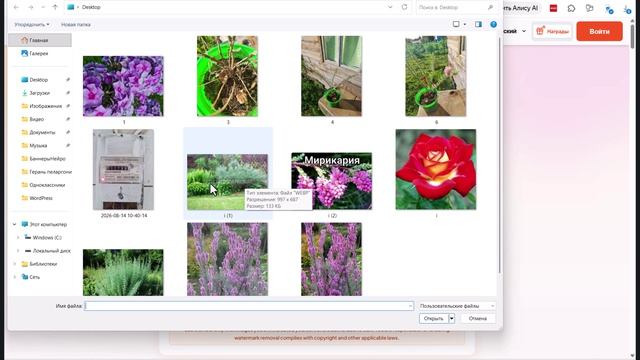Go back with the dialog's back arrow
The width and height of the screenshot is (640, 360).
pyautogui.click(x=16, y=7)
